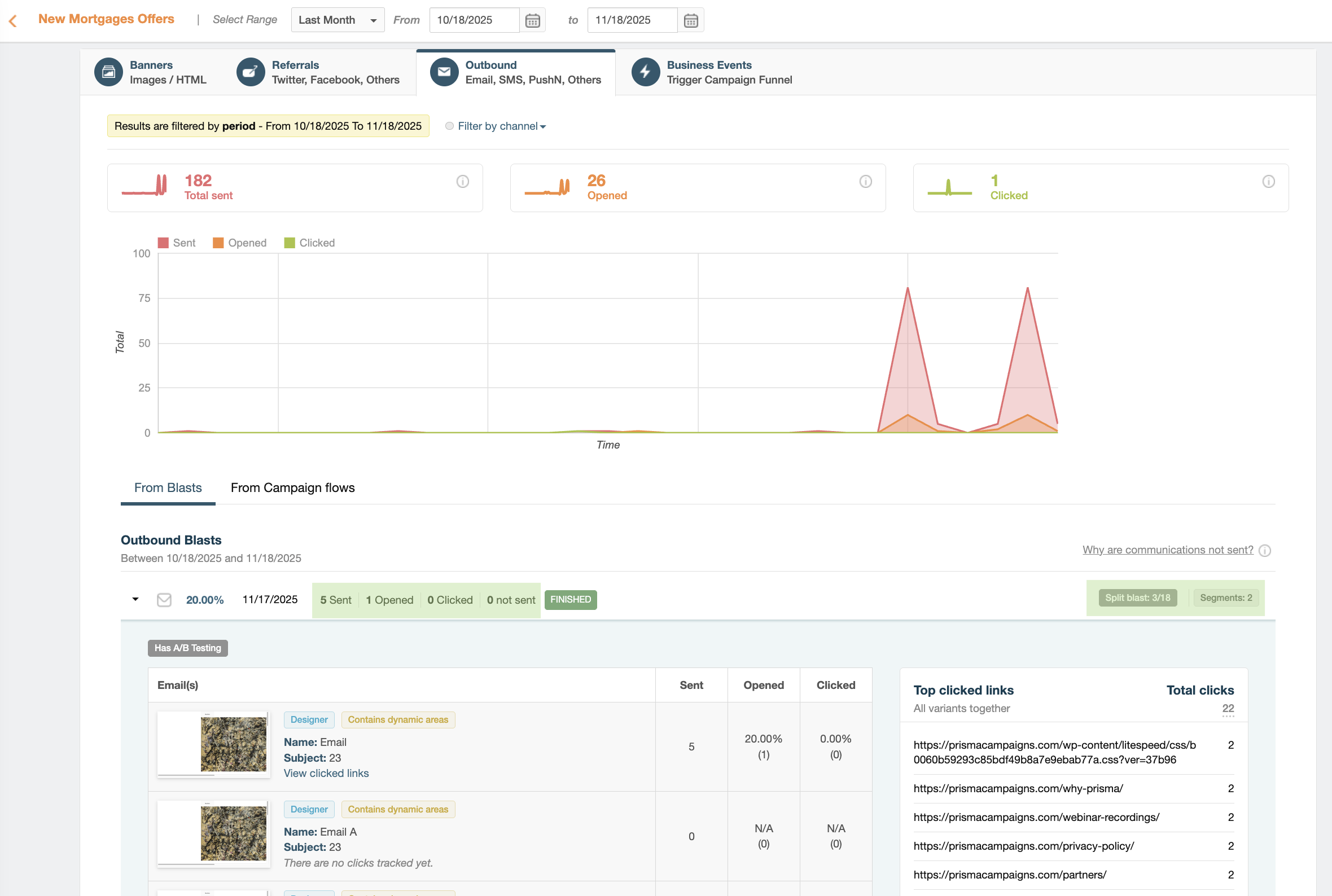Click the Opened card info icon
This screenshot has height=896, width=1332.
(x=865, y=182)
